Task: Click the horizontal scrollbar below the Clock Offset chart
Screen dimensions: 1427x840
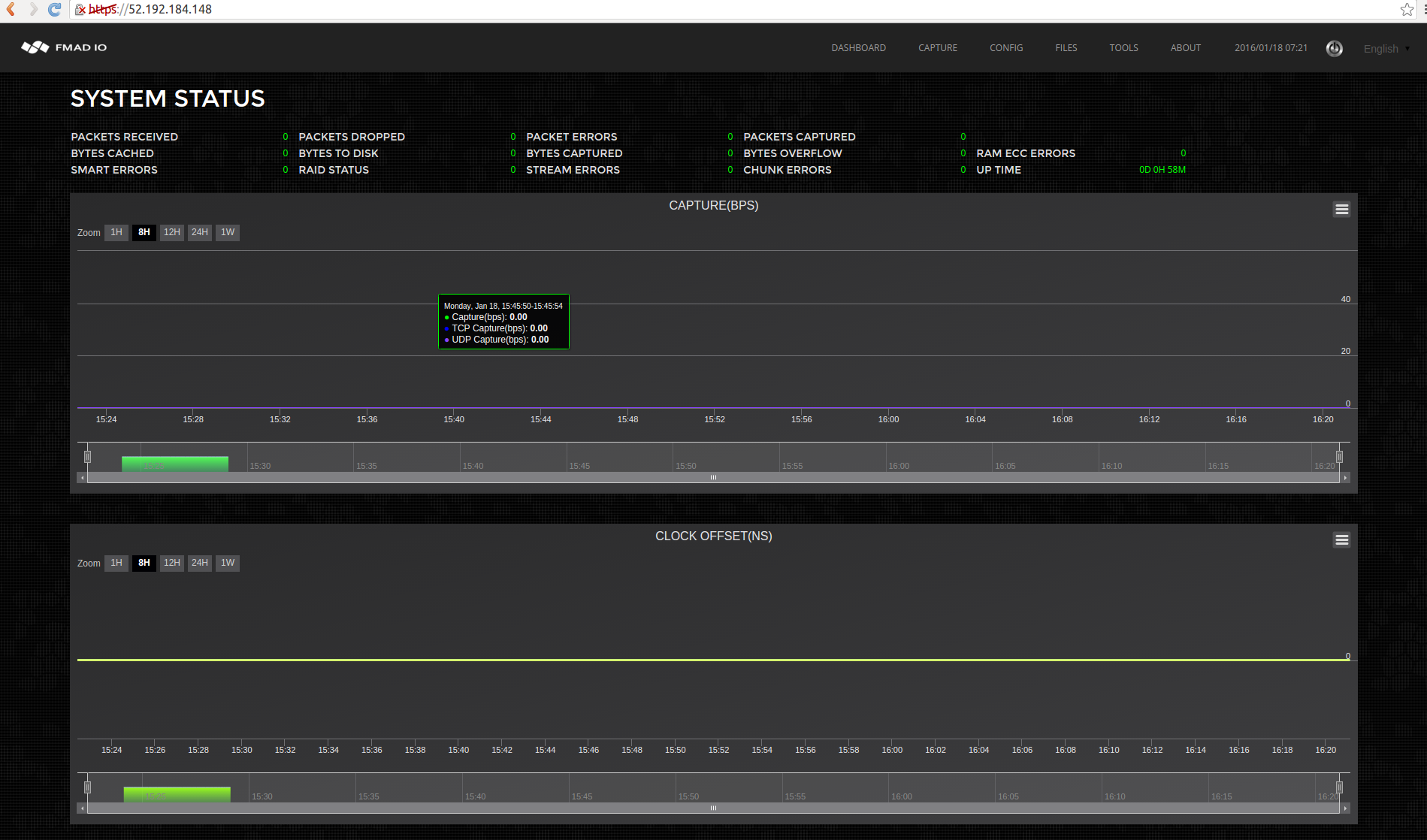Action: pos(712,808)
